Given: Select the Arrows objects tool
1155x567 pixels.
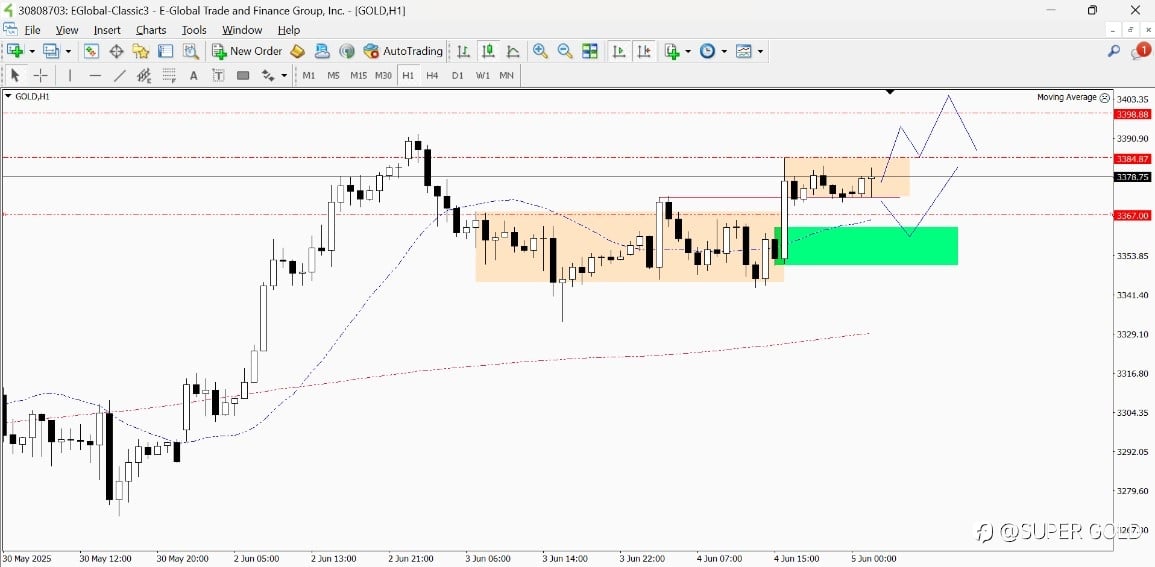Looking at the screenshot, I should [x=268, y=75].
